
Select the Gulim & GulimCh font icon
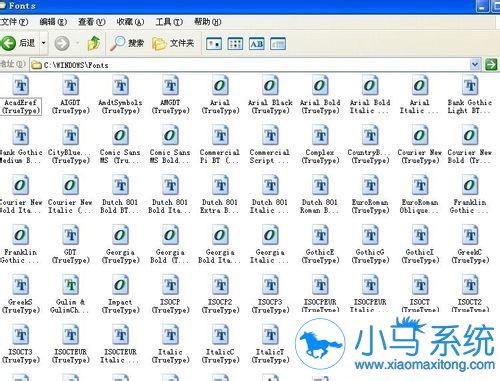point(71,285)
